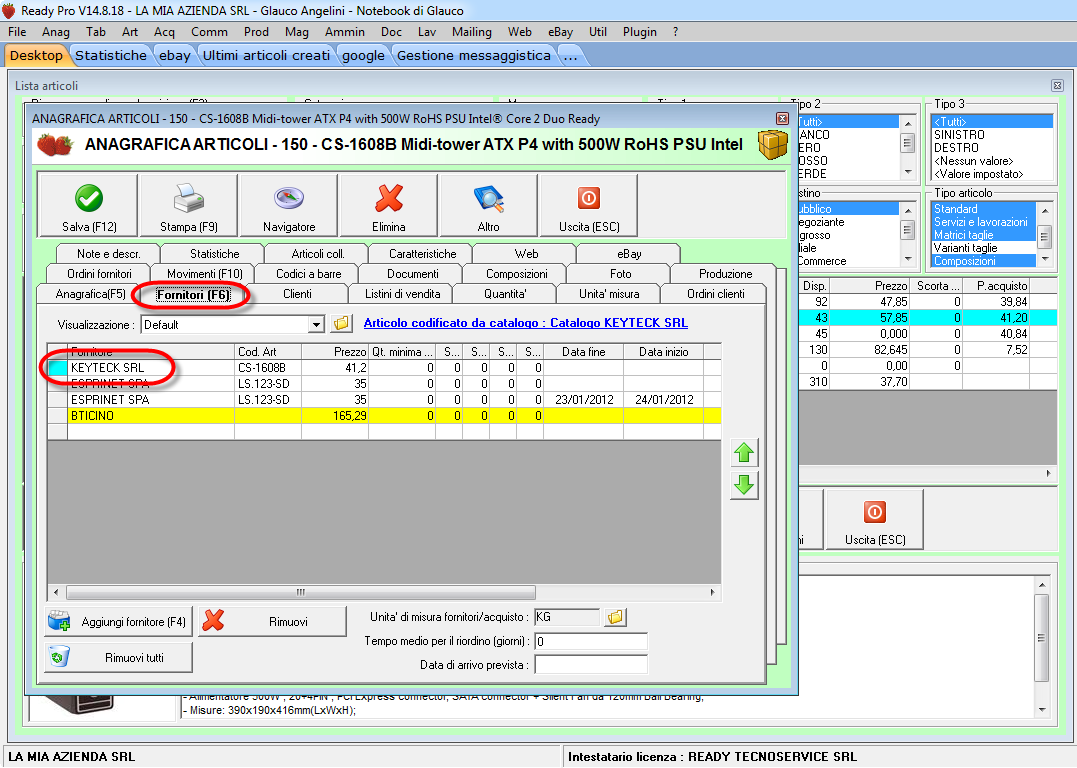The height and width of the screenshot is (768, 1077).
Task: Open folder icon beside Visualizzazione dropdown
Action: tap(341, 323)
